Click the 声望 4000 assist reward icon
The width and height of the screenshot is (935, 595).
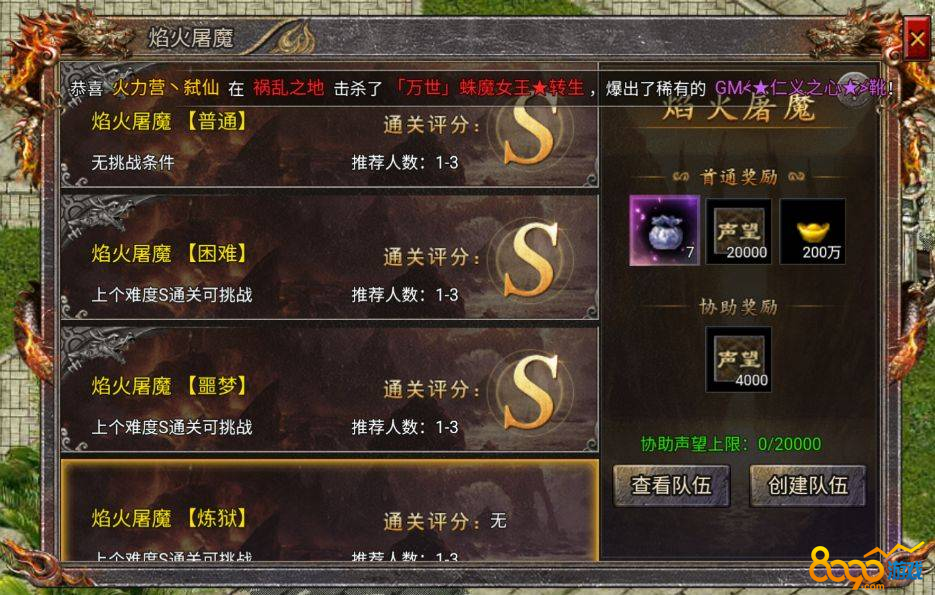pos(739,360)
